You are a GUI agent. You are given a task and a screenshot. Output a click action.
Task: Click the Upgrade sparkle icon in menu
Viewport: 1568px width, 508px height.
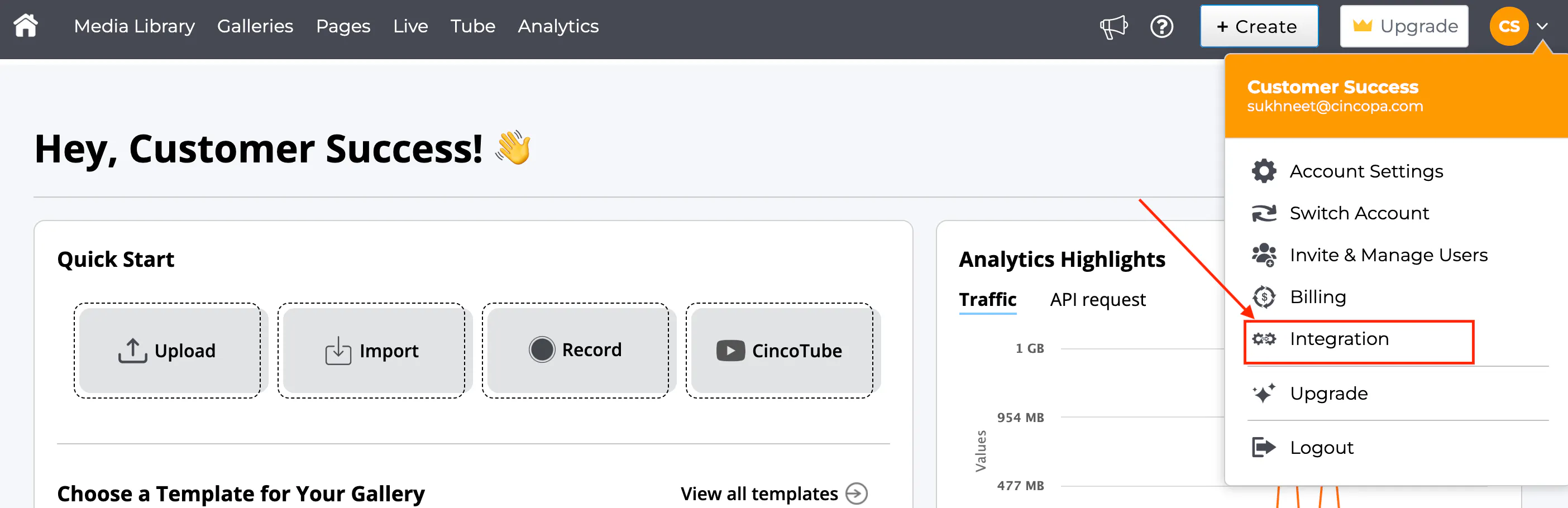[x=1264, y=393]
